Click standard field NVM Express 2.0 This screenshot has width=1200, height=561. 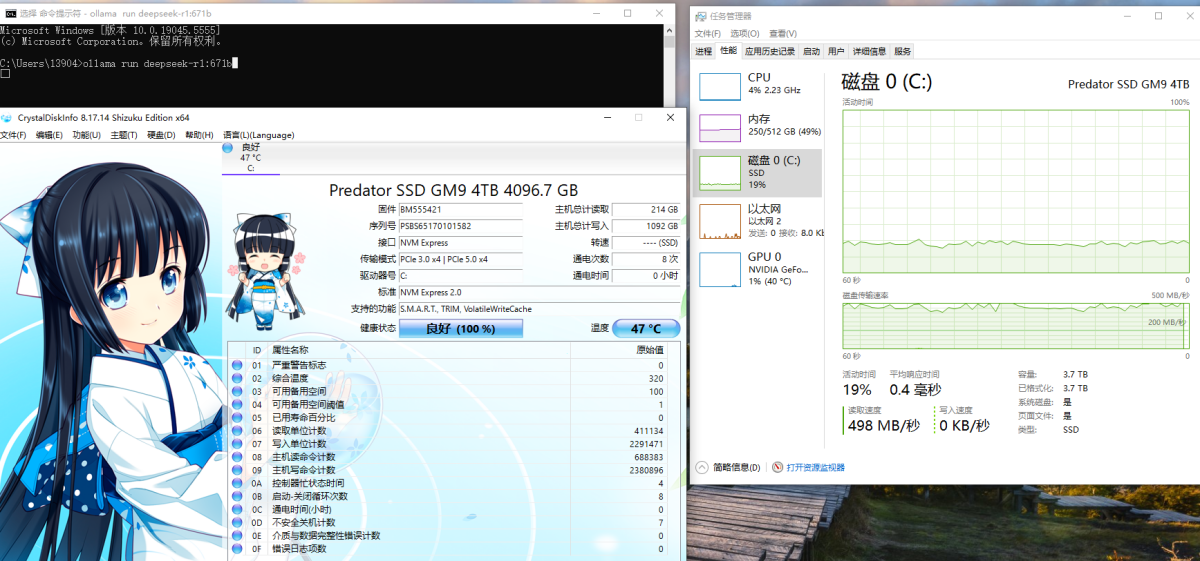tap(539, 292)
